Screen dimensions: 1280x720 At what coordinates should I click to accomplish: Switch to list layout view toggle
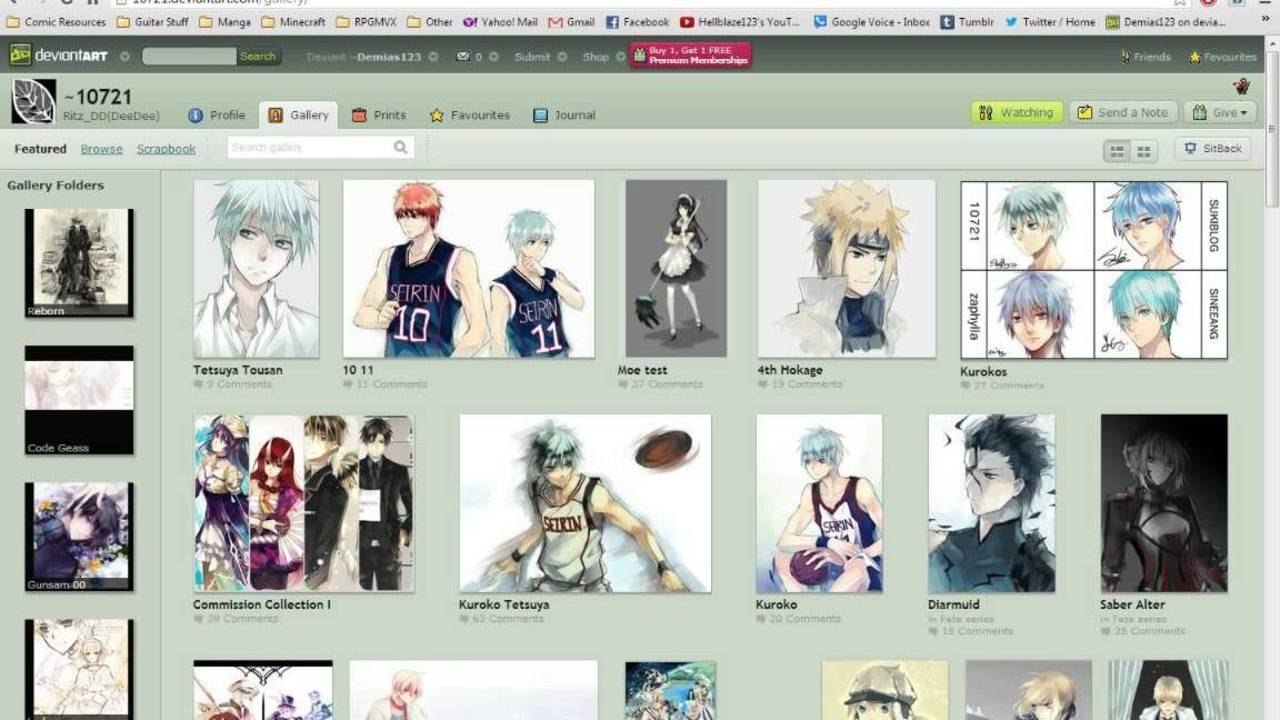pyautogui.click(x=1117, y=151)
